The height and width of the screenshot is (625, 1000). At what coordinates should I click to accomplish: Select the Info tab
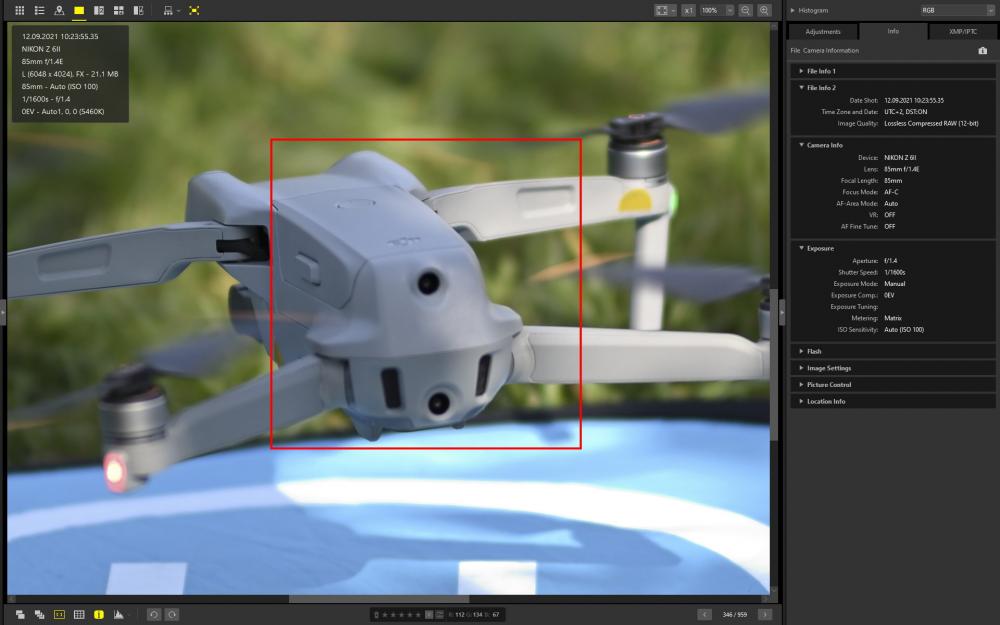893,31
